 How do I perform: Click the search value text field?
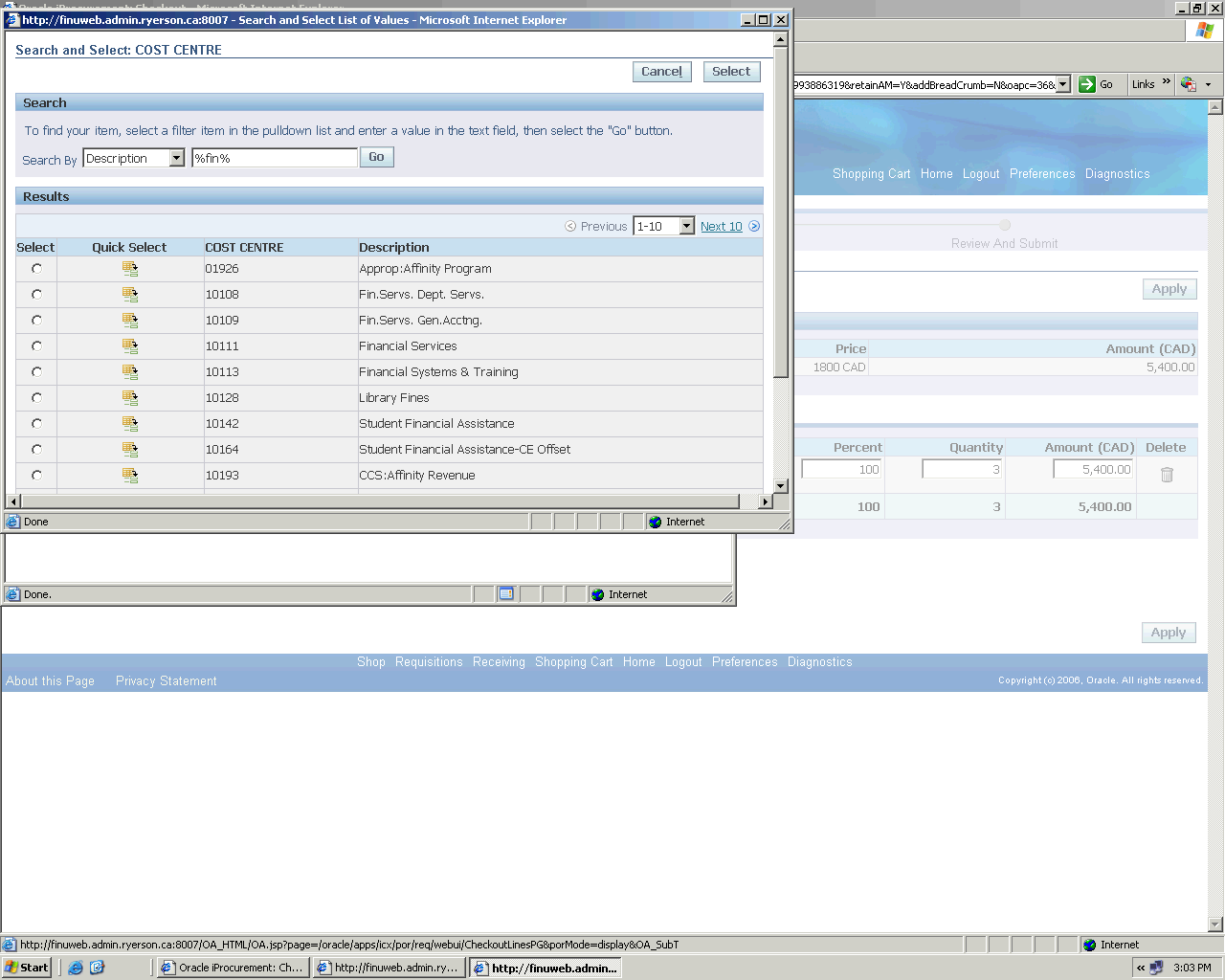pyautogui.click(x=275, y=159)
